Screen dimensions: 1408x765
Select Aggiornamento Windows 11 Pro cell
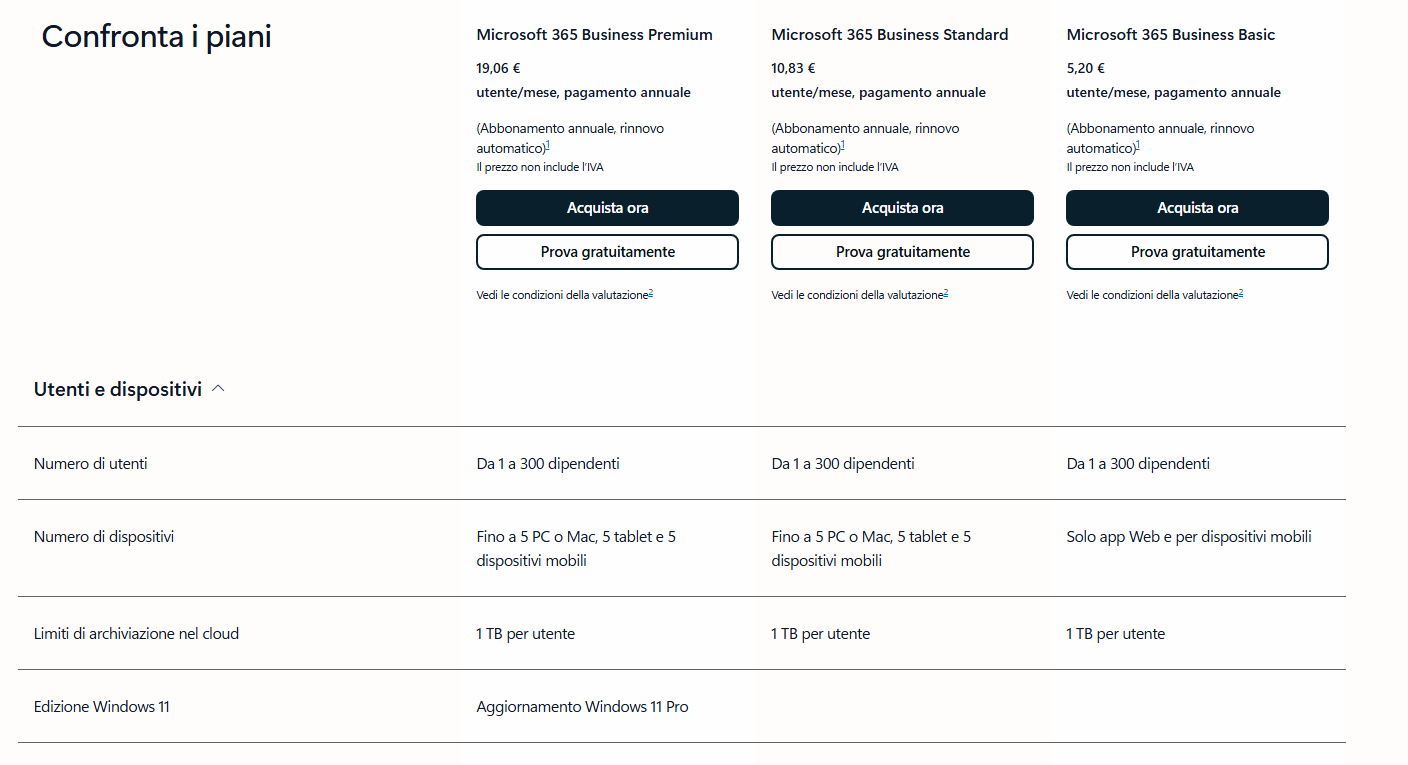coord(582,707)
